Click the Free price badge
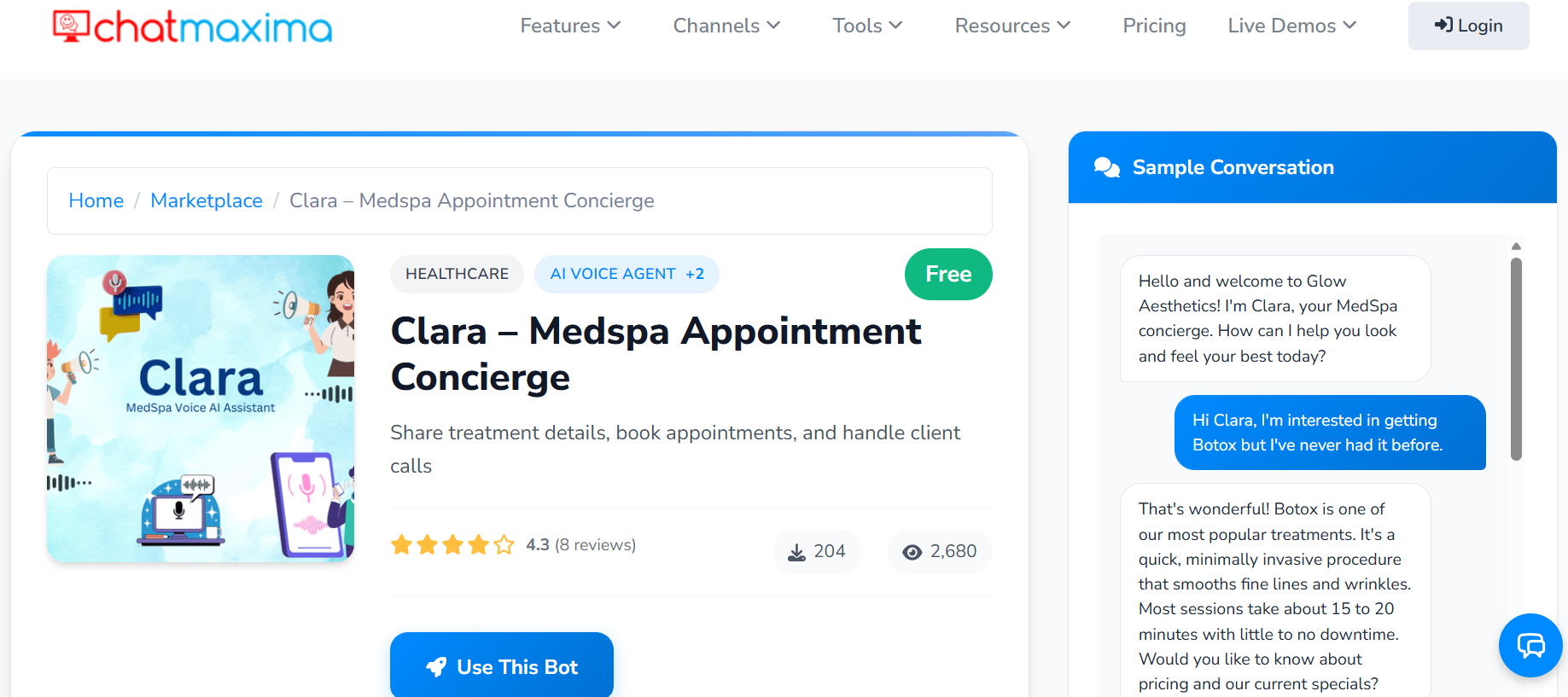 [x=948, y=274]
